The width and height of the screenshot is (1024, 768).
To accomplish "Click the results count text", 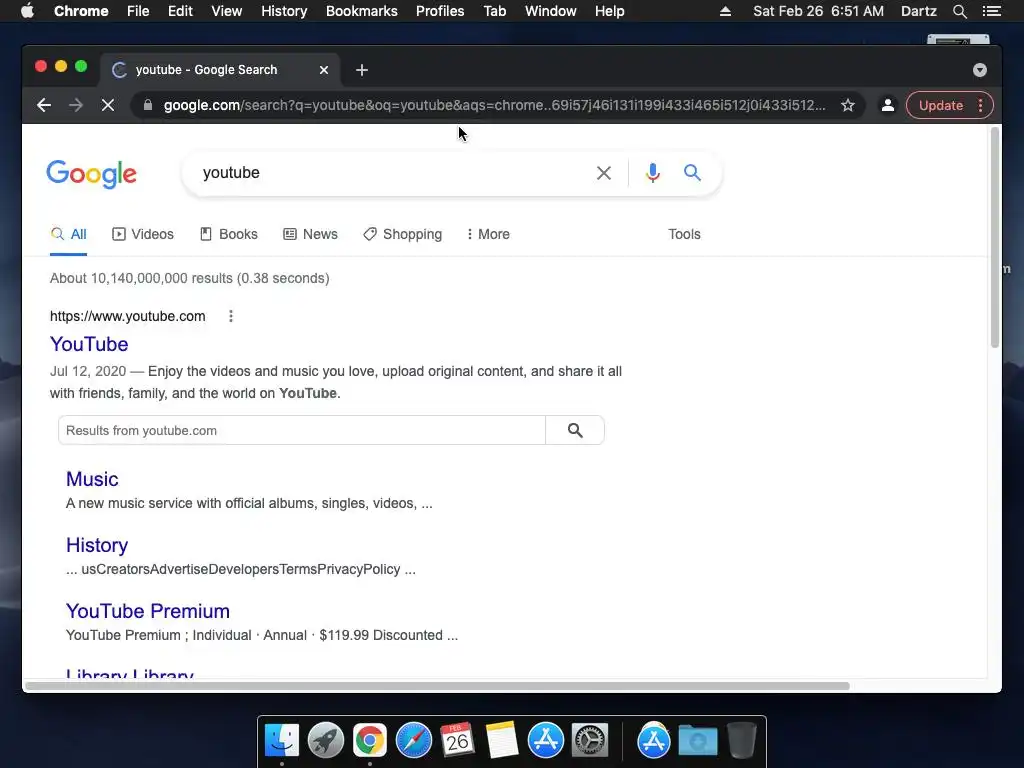I will [x=189, y=278].
